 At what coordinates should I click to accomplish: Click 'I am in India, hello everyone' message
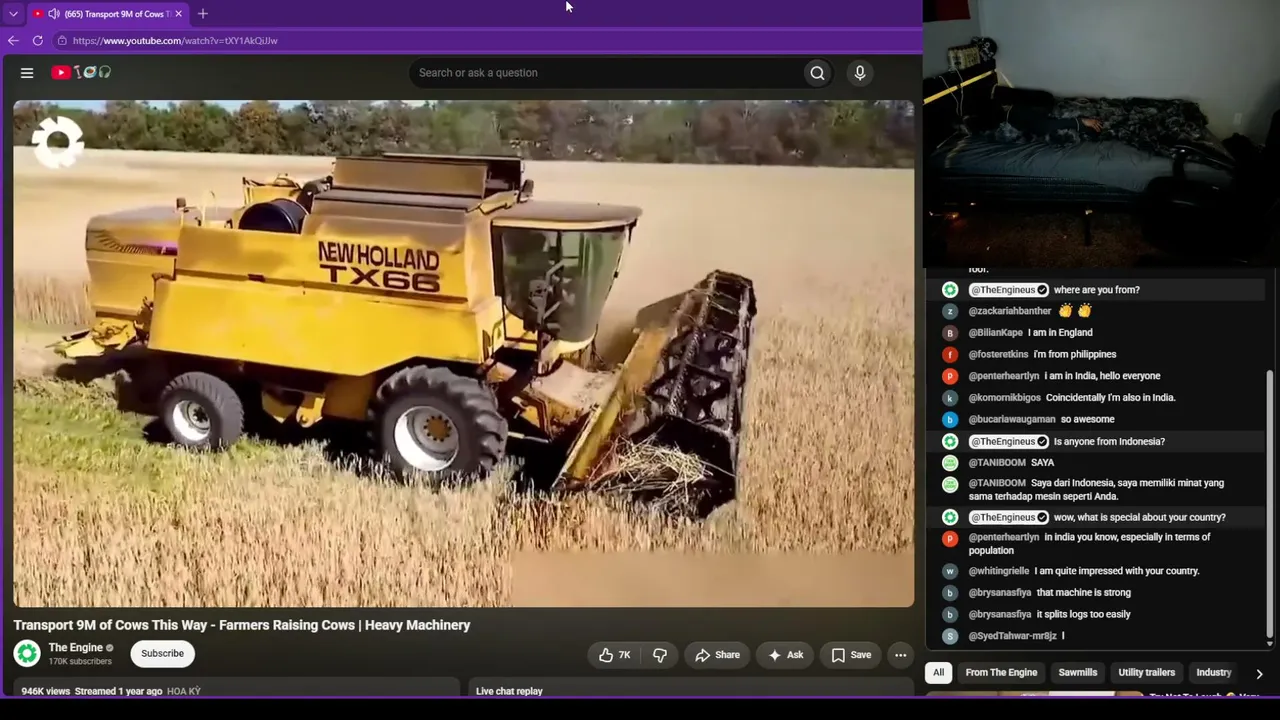pos(1102,376)
